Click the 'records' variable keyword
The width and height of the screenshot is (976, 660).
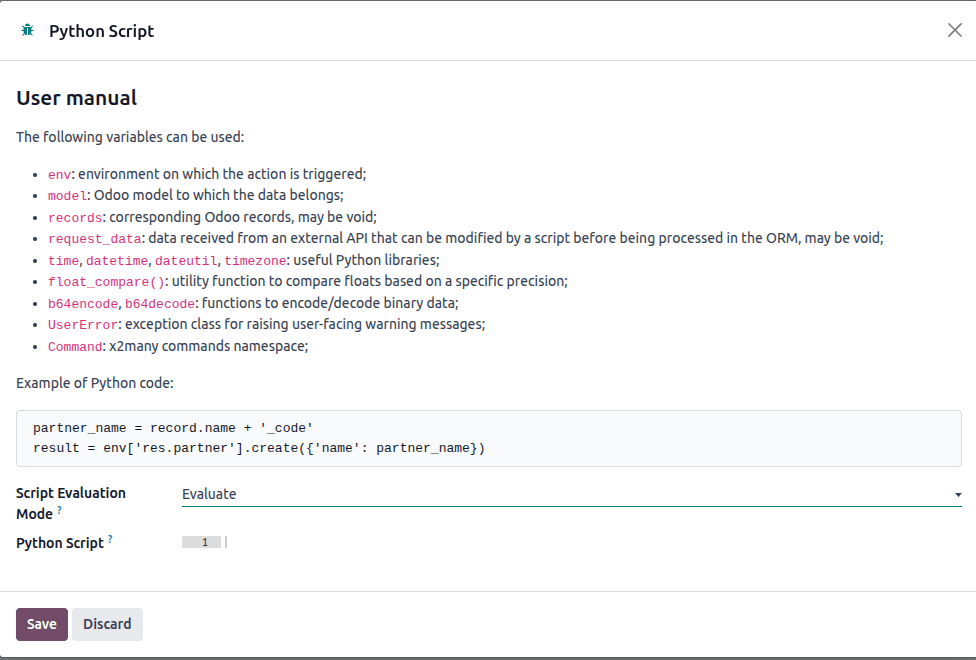pos(75,217)
